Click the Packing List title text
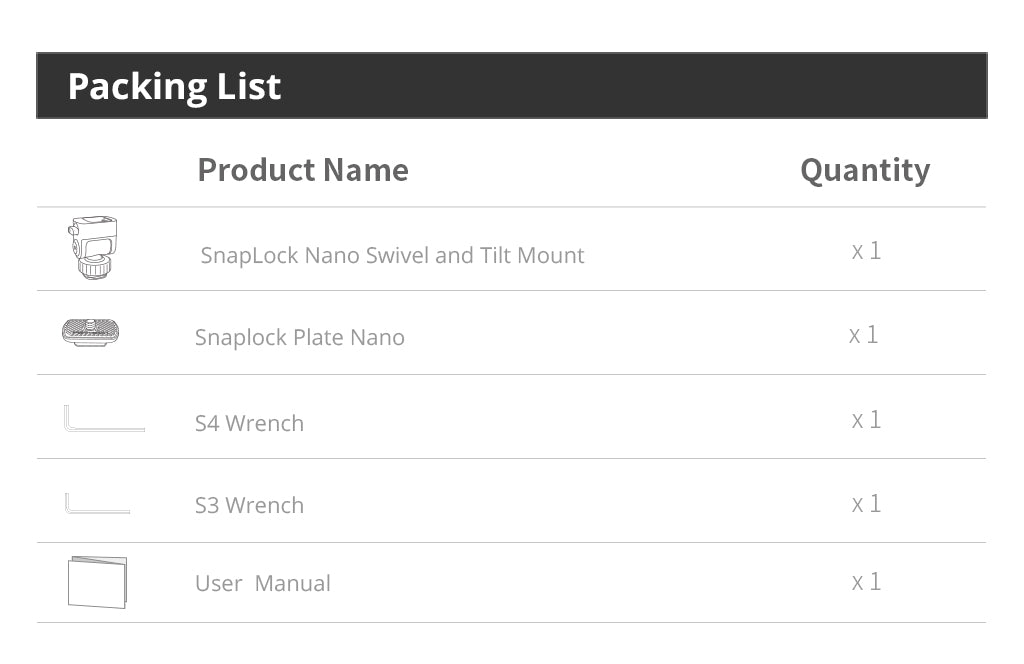The width and height of the screenshot is (1024, 664). pyautogui.click(x=174, y=87)
